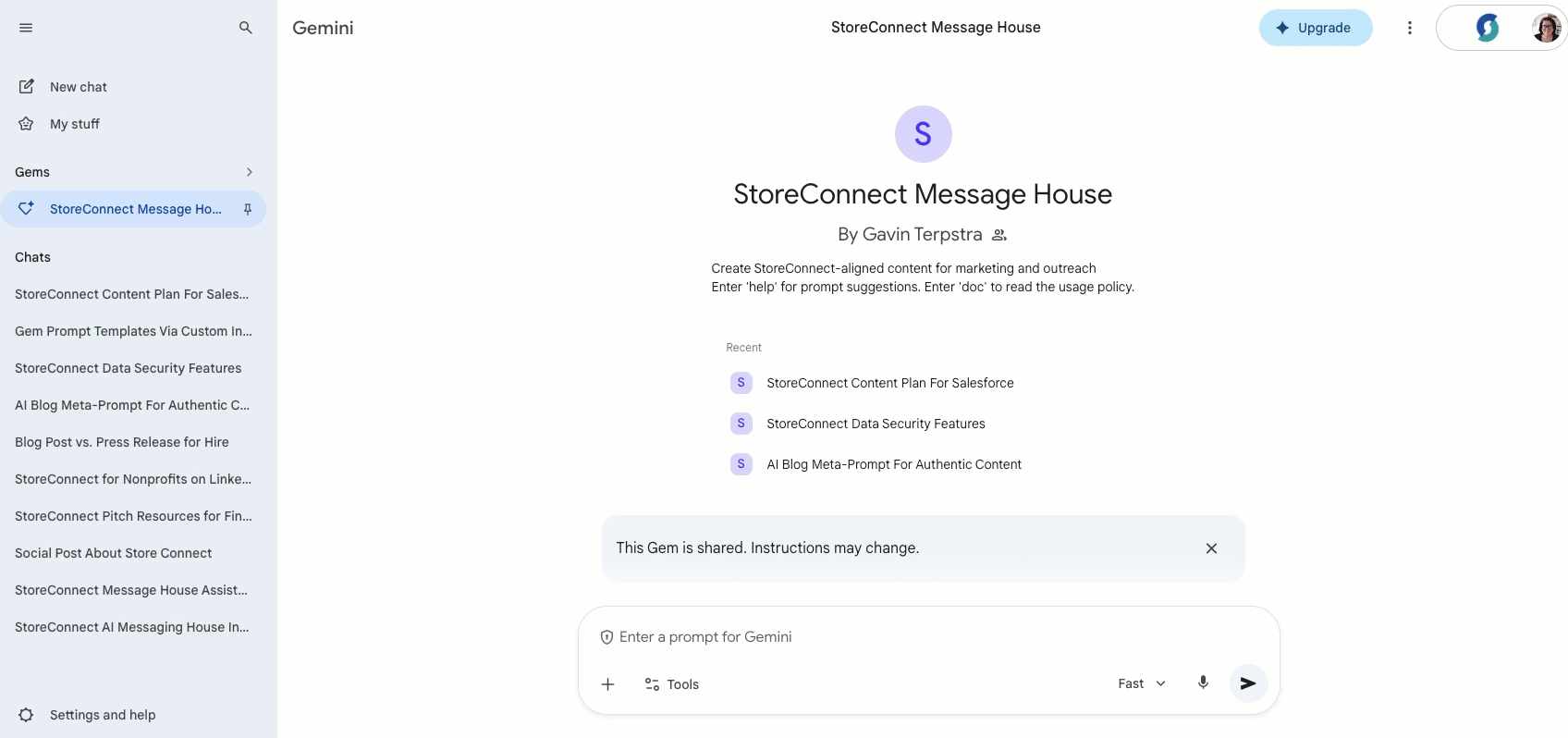Click the Gemini logo text

(323, 28)
